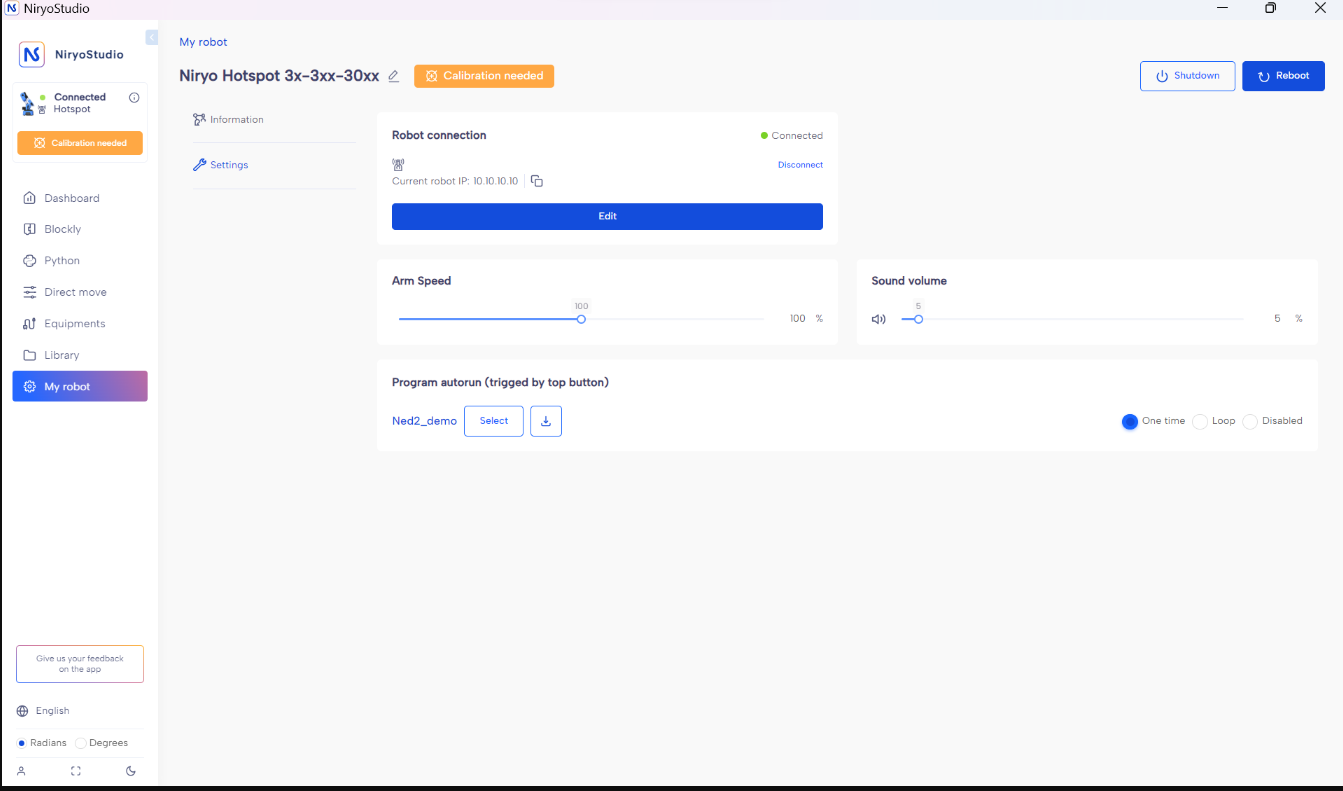The height and width of the screenshot is (791, 1343).
Task: Mute sound using the speaker icon
Action: coord(878,319)
